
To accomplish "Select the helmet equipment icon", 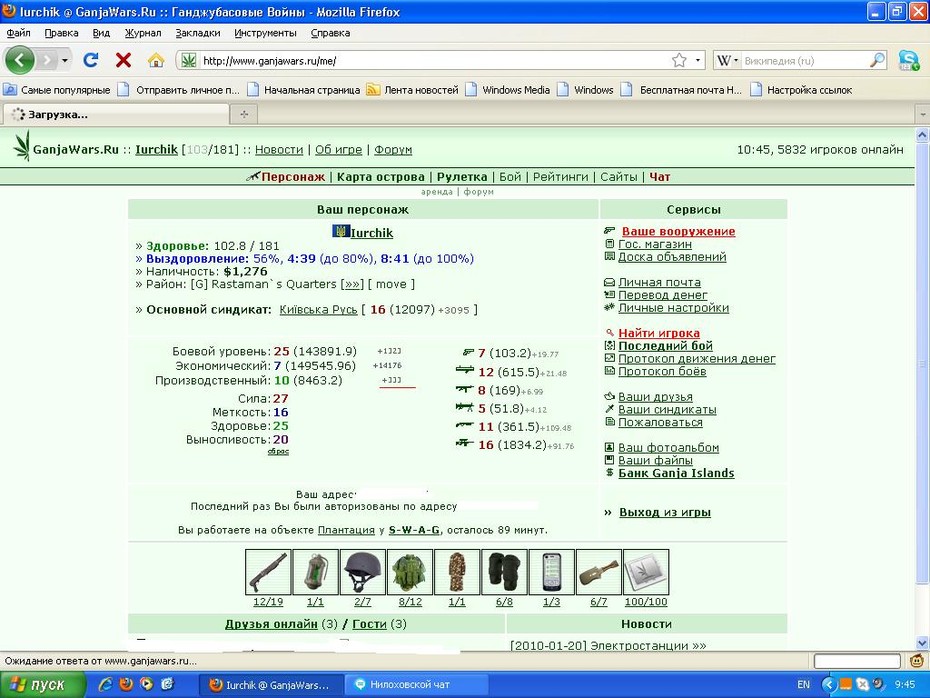I will (362, 572).
